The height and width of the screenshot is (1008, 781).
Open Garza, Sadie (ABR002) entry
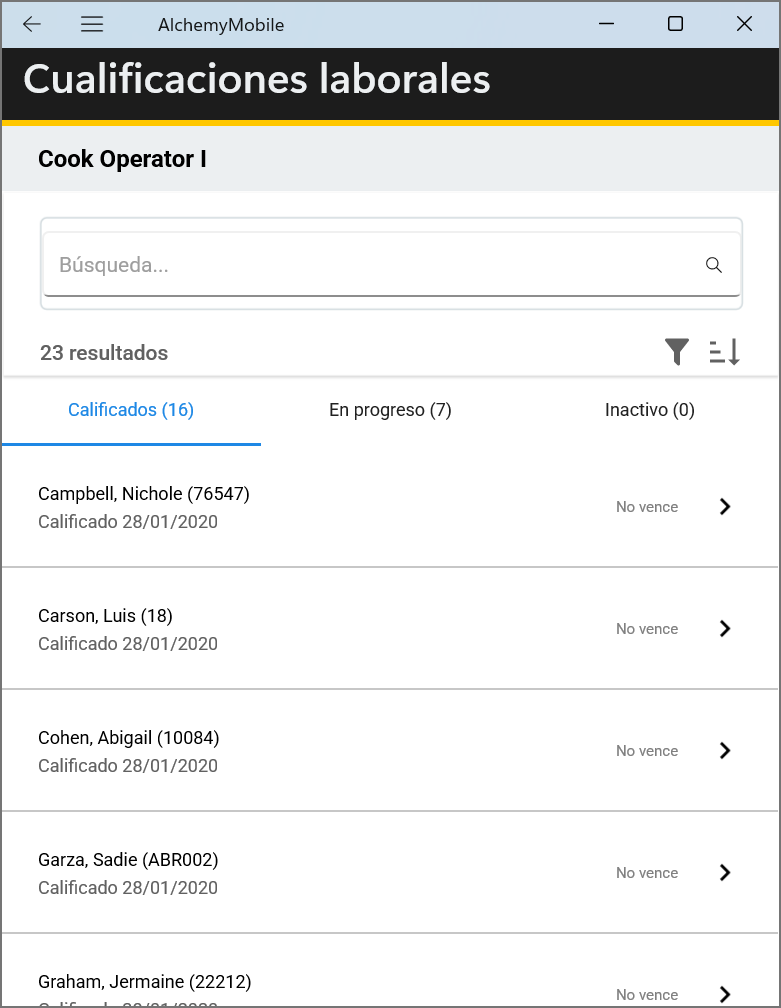click(128, 860)
